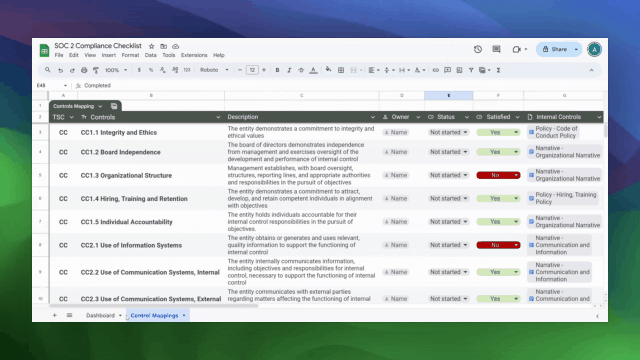Open text rotation options

tap(420, 70)
